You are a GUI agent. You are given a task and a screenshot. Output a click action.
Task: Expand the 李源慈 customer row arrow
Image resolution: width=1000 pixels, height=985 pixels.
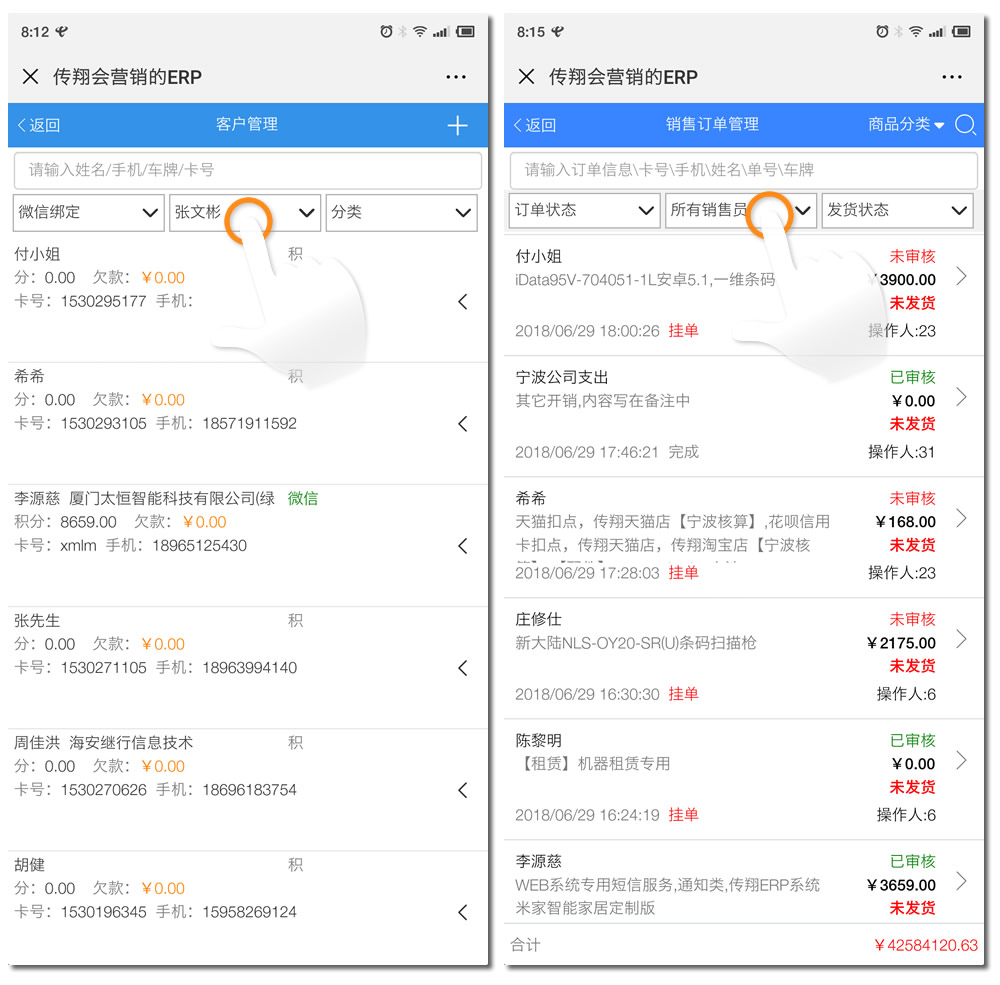[x=463, y=546]
